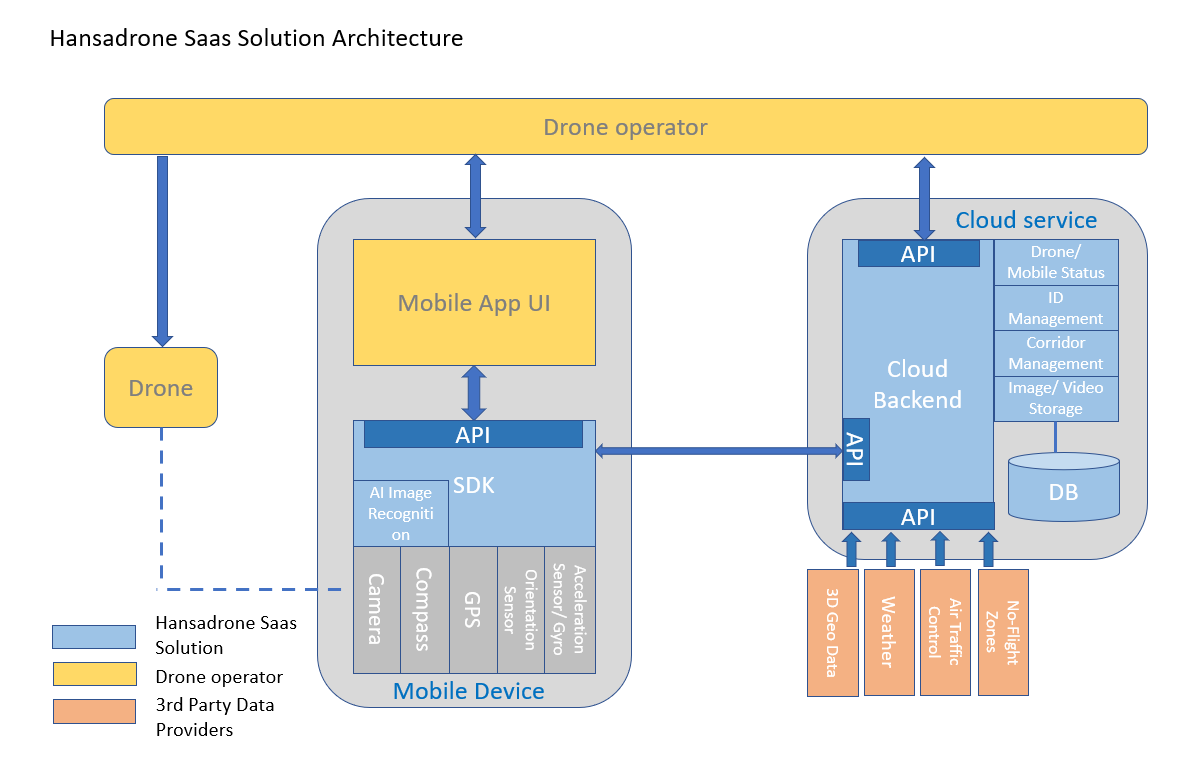
Task: Click the Corridor Management module
Action: (1056, 354)
